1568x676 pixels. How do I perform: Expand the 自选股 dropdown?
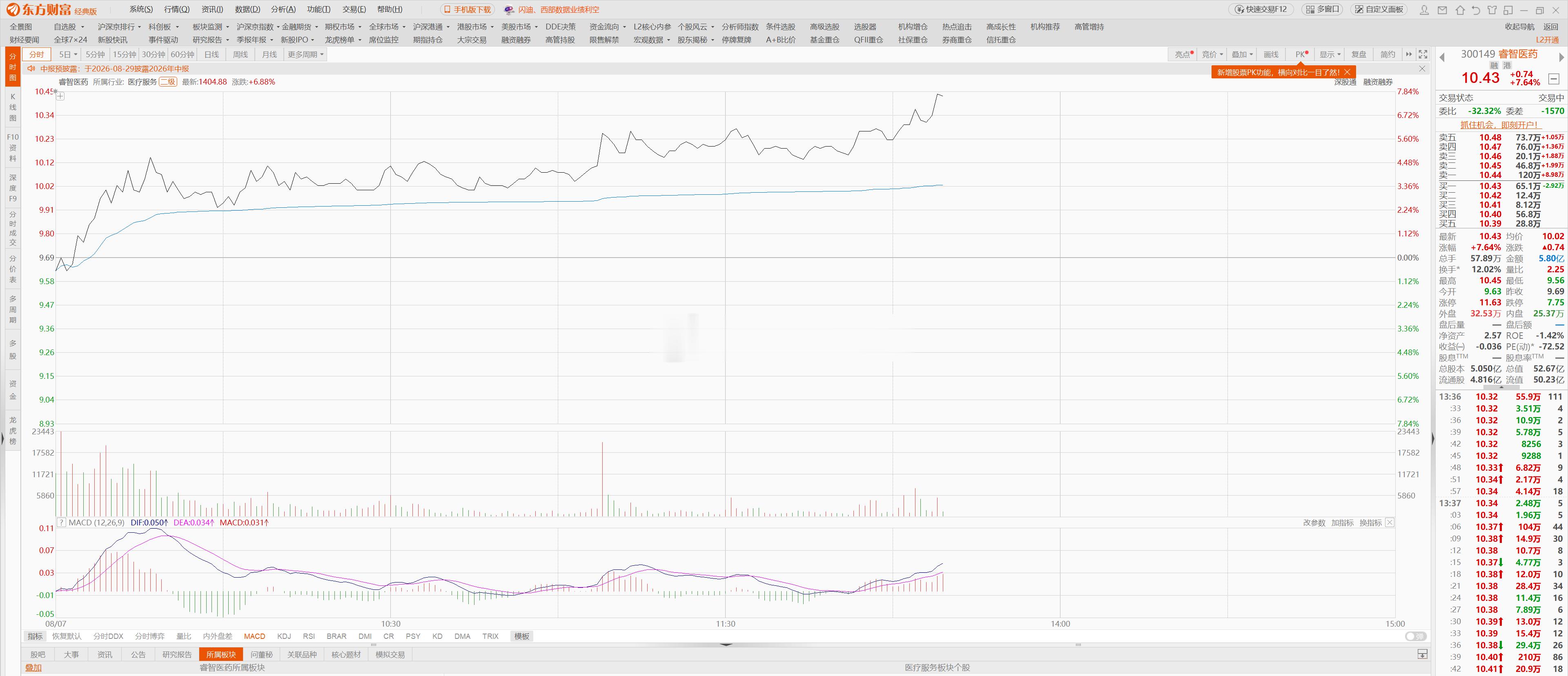pyautogui.click(x=82, y=27)
